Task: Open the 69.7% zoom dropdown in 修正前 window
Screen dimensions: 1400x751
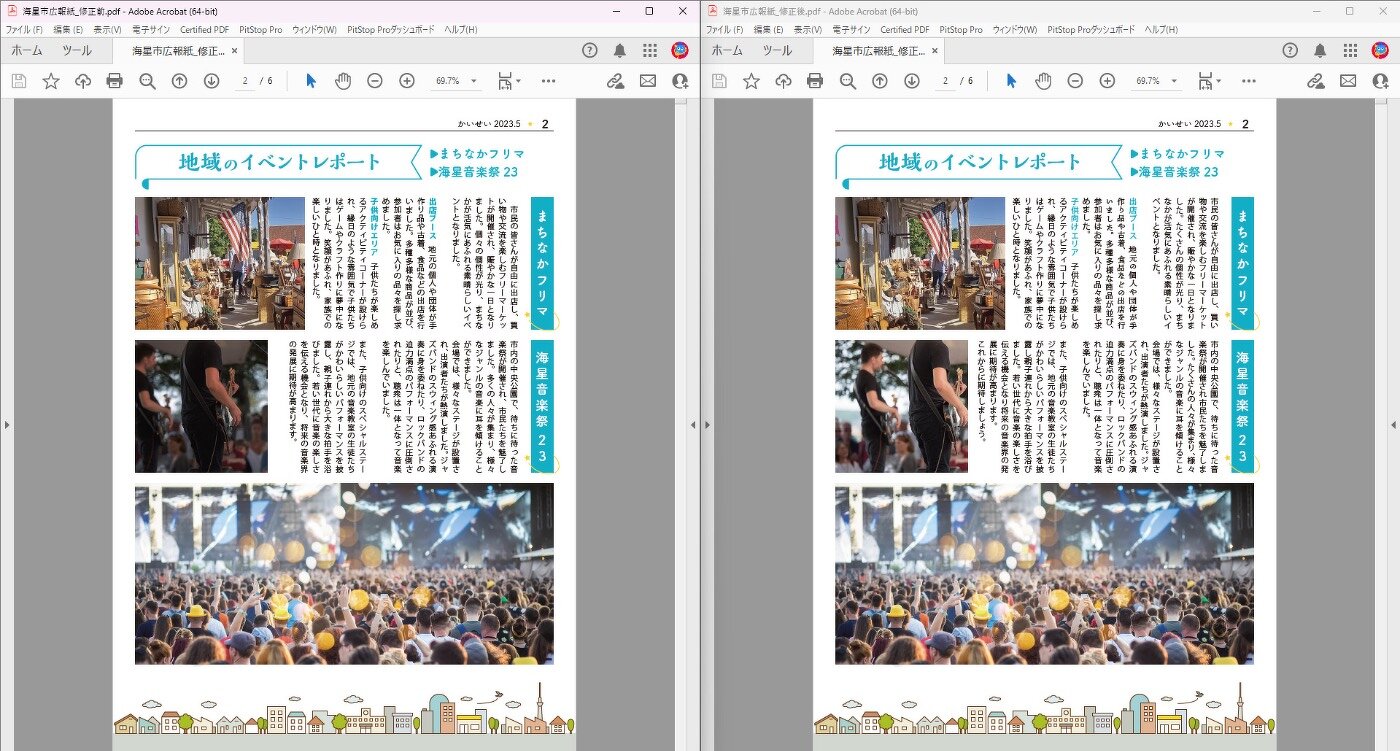Action: (473, 81)
